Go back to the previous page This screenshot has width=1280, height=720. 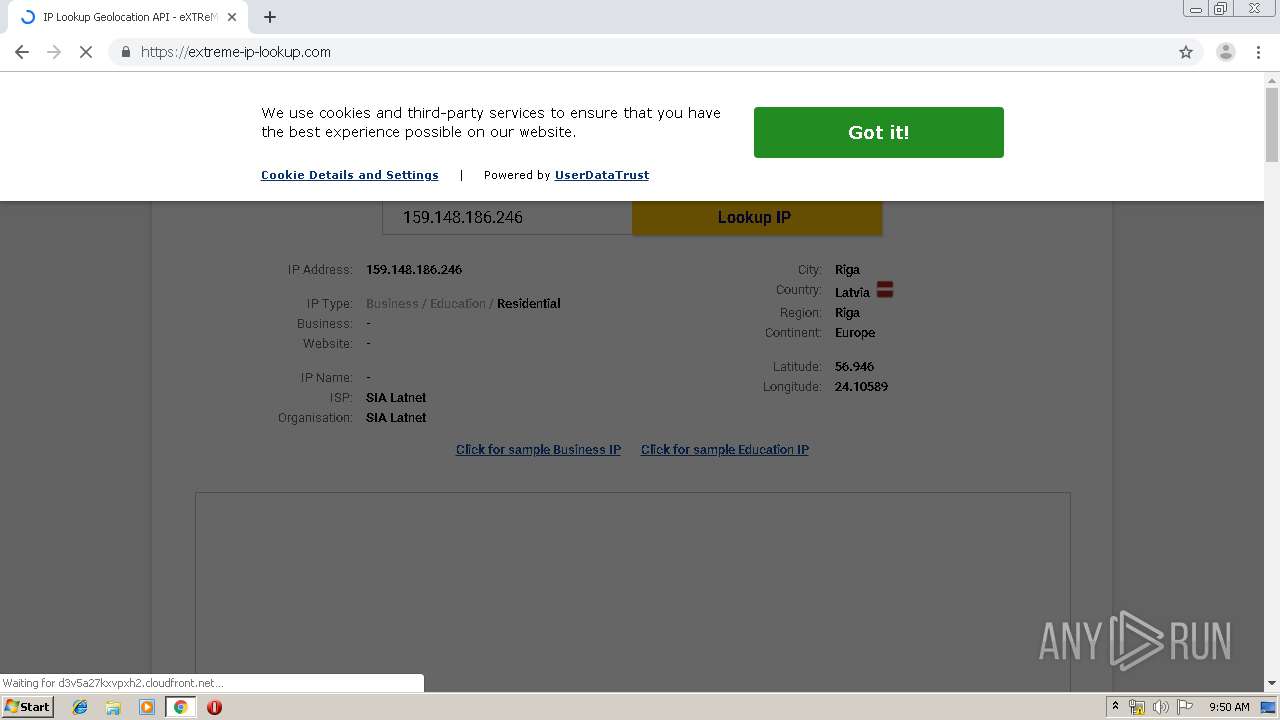tap(22, 52)
